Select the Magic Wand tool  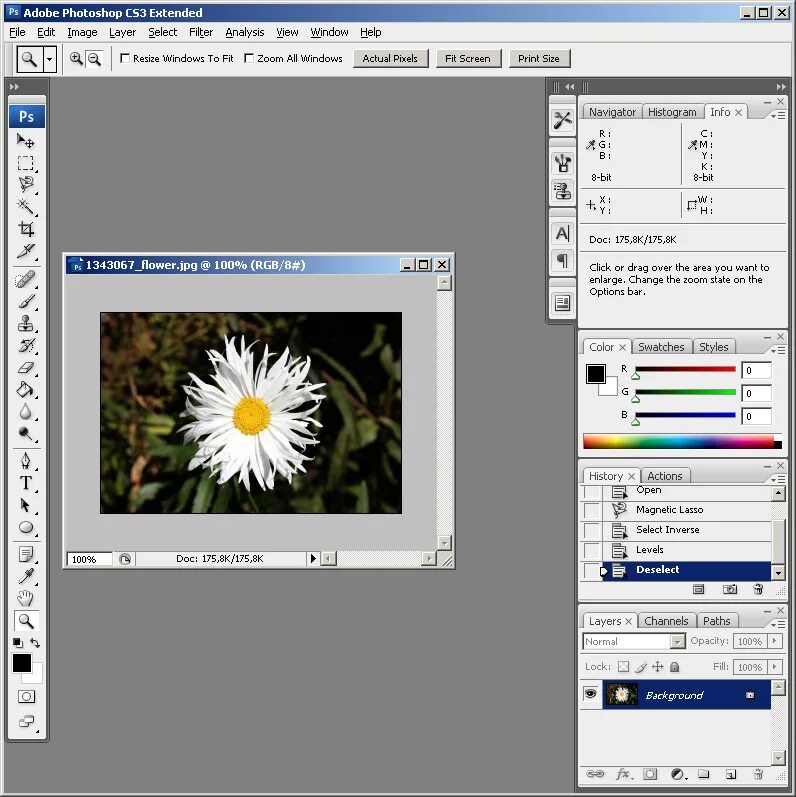[25, 207]
